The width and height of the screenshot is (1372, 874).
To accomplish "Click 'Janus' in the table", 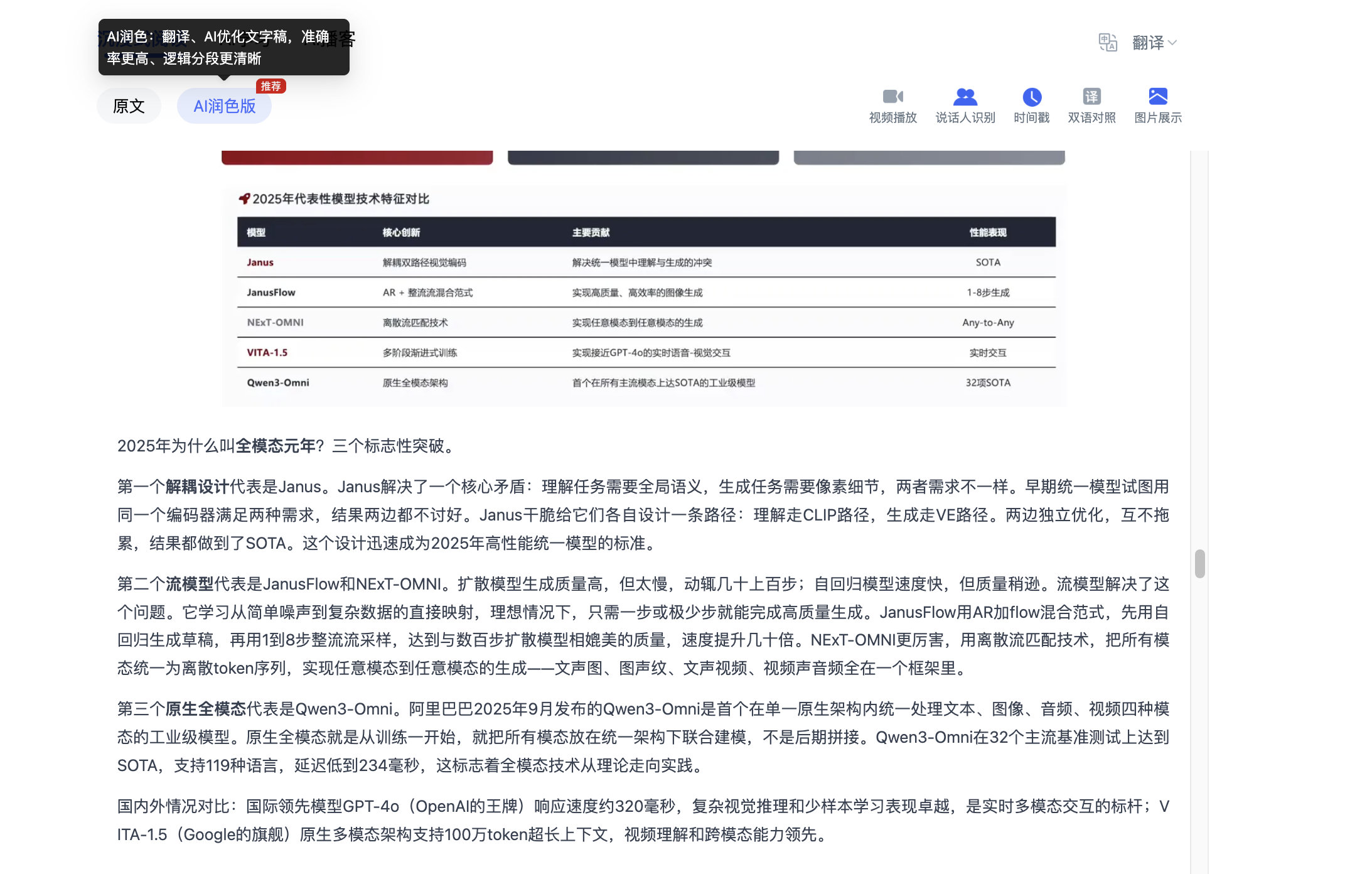I will pyautogui.click(x=260, y=262).
